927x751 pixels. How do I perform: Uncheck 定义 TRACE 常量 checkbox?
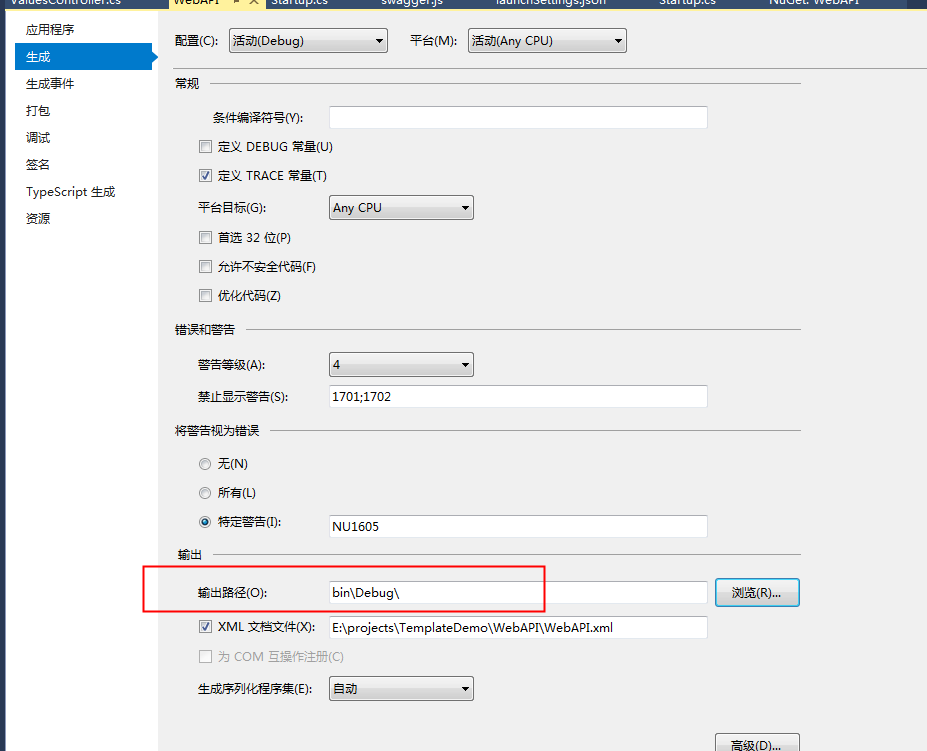tap(205, 176)
